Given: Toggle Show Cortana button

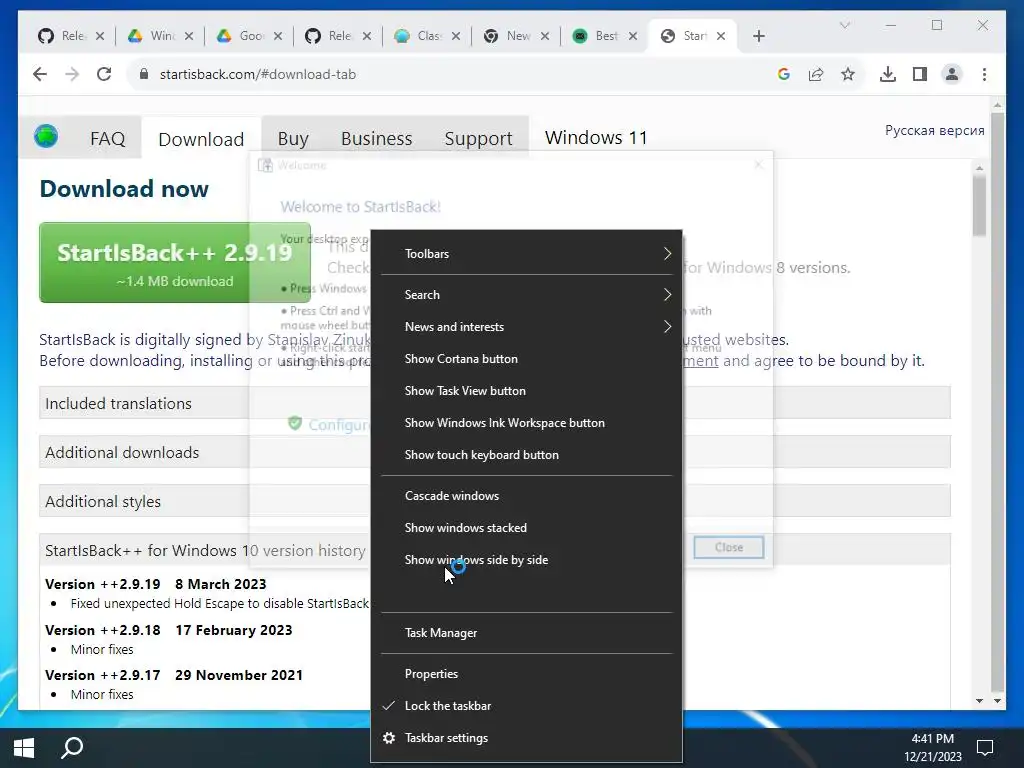Looking at the screenshot, I should pos(526,359).
